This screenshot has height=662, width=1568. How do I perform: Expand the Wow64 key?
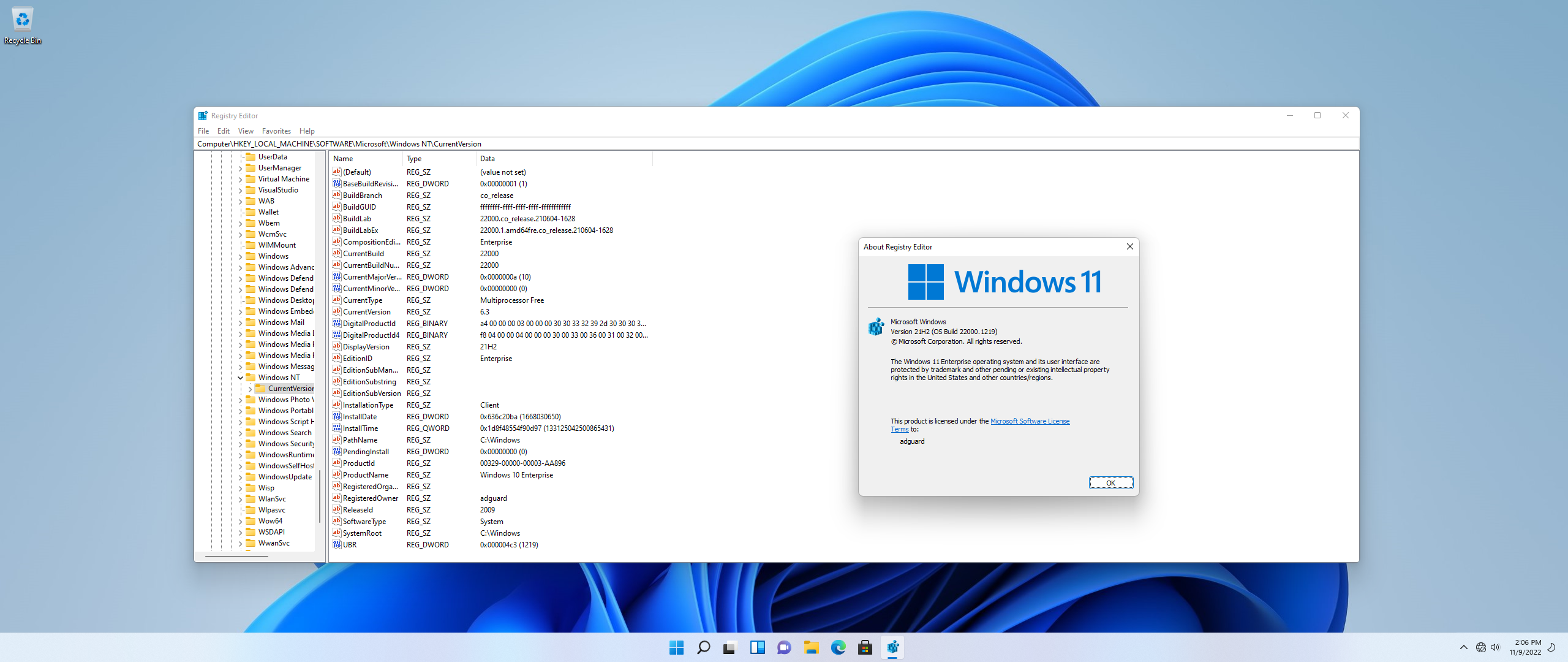(240, 521)
